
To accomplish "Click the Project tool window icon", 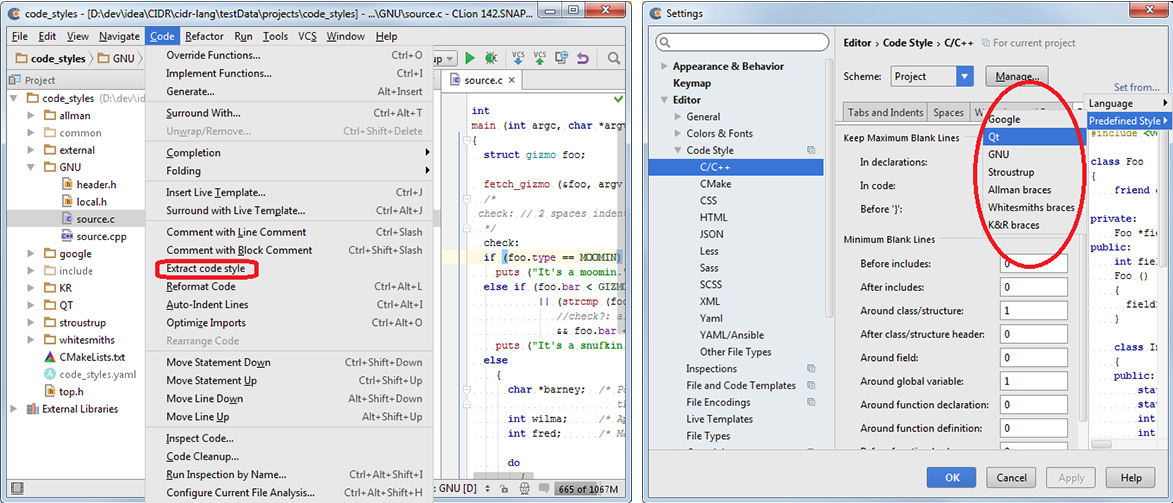I will (15, 80).
